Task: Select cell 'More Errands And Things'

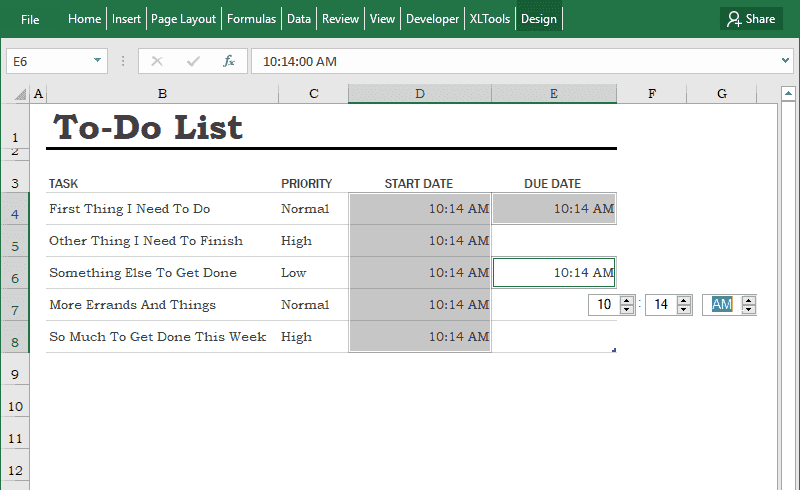Action: (162, 305)
